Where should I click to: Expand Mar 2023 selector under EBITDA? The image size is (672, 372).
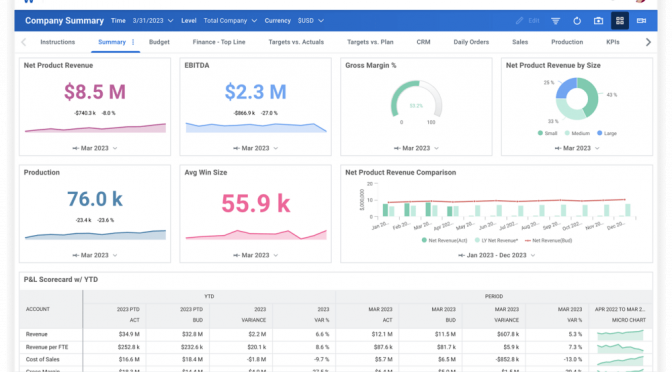pos(255,148)
